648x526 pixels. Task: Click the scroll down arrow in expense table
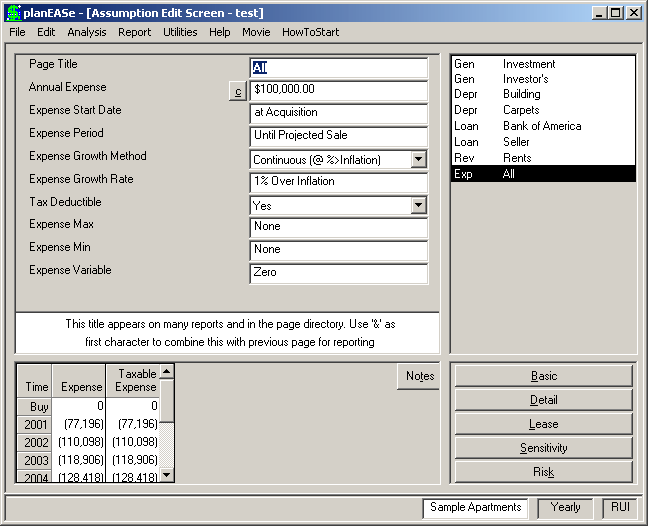tap(167, 475)
